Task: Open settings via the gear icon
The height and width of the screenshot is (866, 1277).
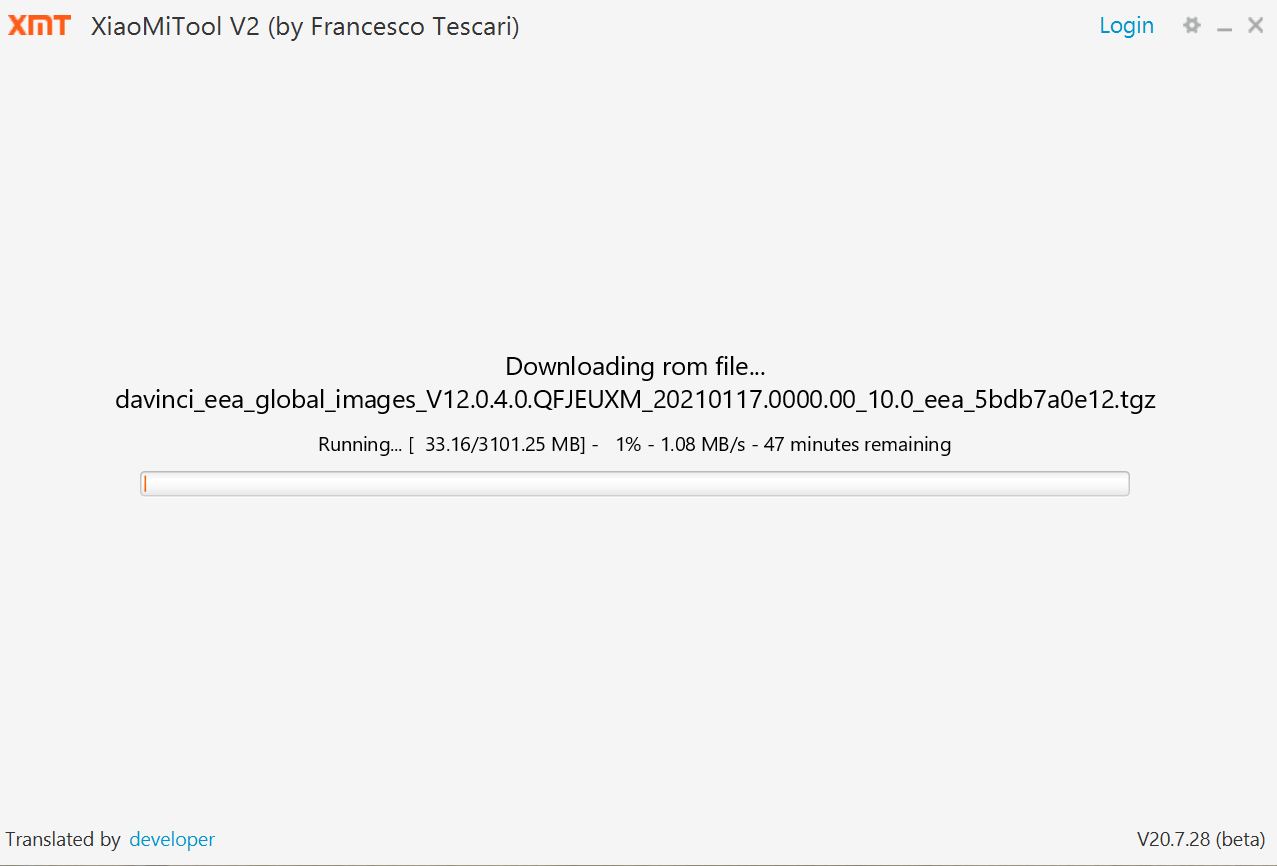Action: click(1191, 26)
